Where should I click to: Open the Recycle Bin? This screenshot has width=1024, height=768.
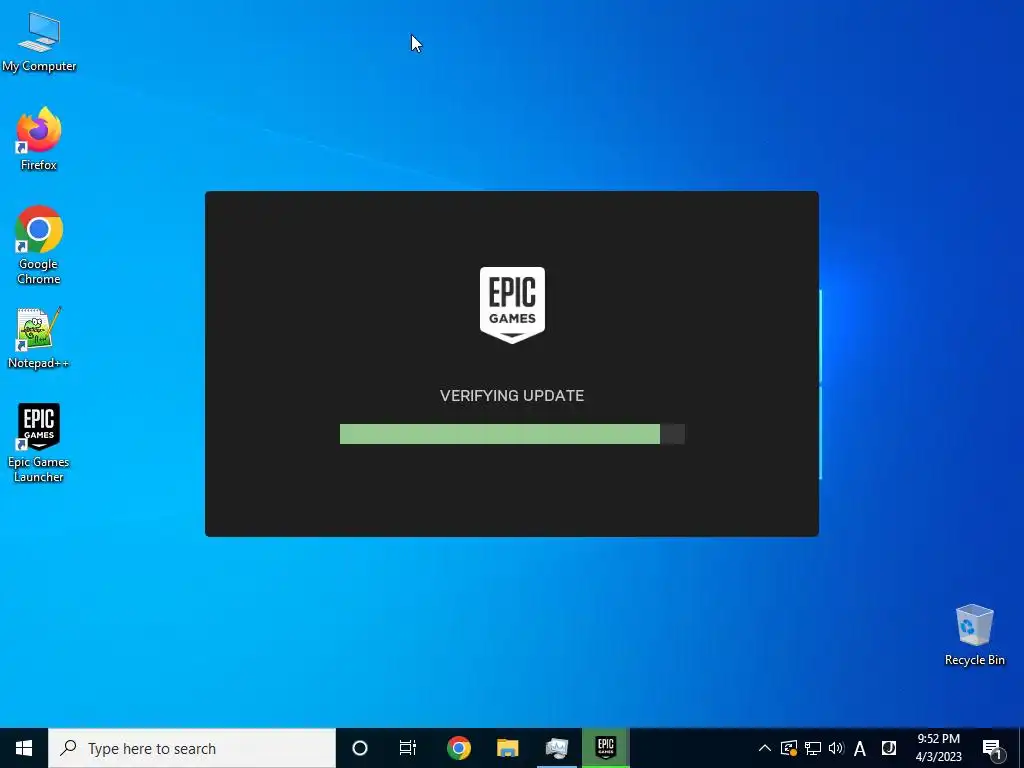click(974, 635)
